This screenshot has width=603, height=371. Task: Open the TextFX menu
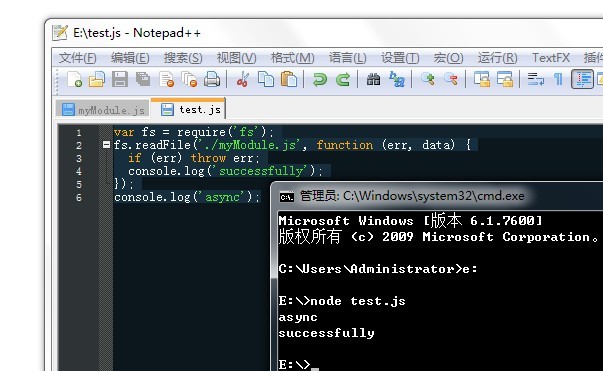(x=551, y=58)
